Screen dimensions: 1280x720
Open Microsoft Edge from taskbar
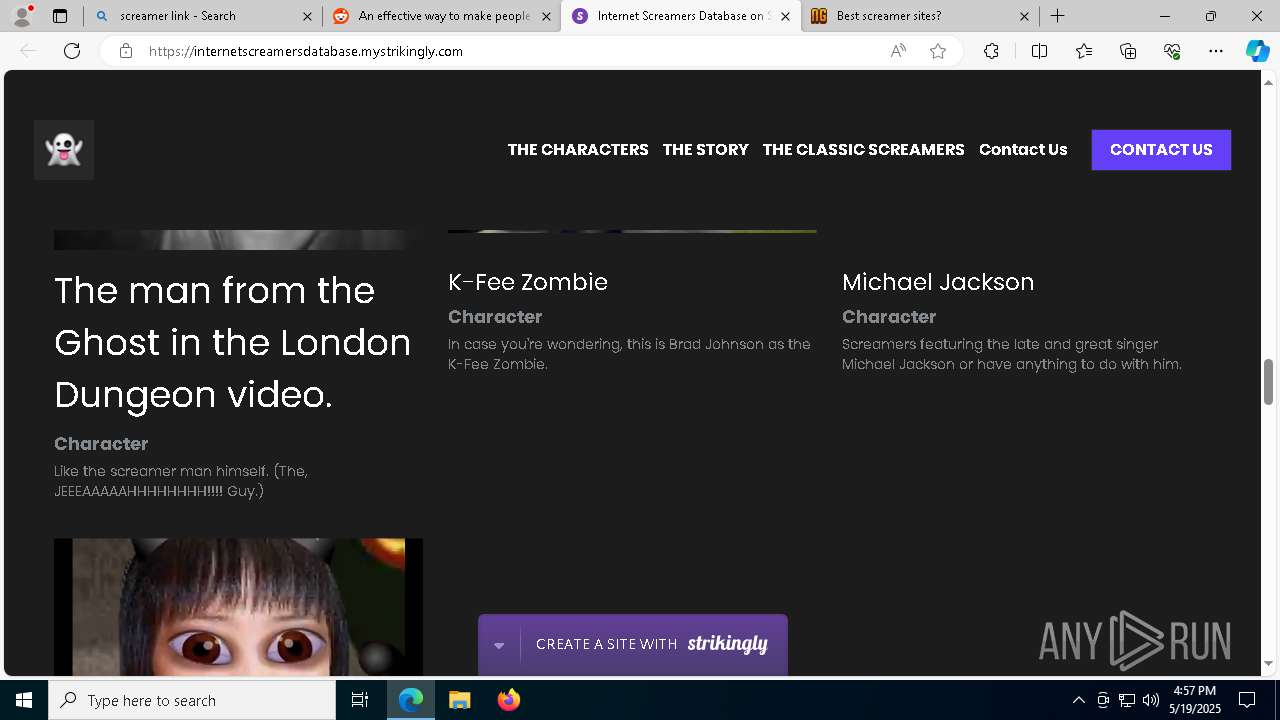411,700
